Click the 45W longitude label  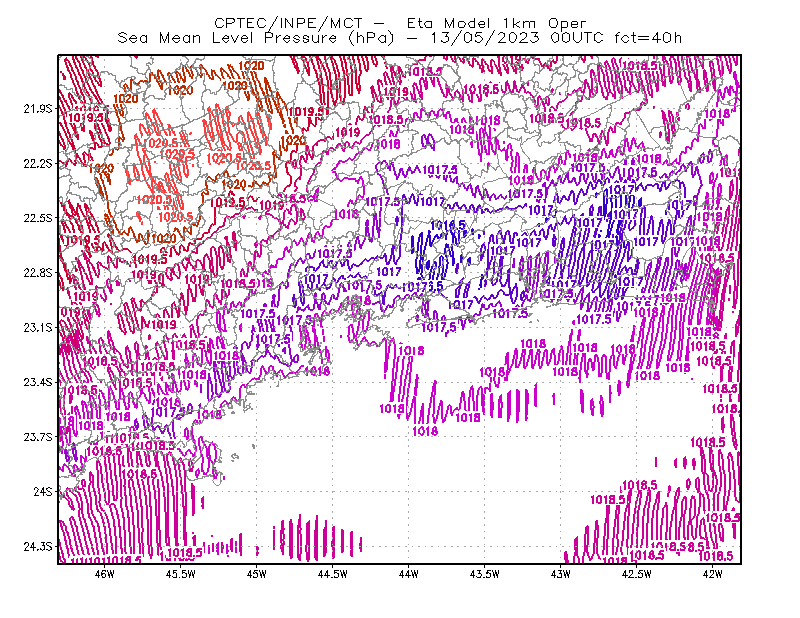click(x=257, y=574)
